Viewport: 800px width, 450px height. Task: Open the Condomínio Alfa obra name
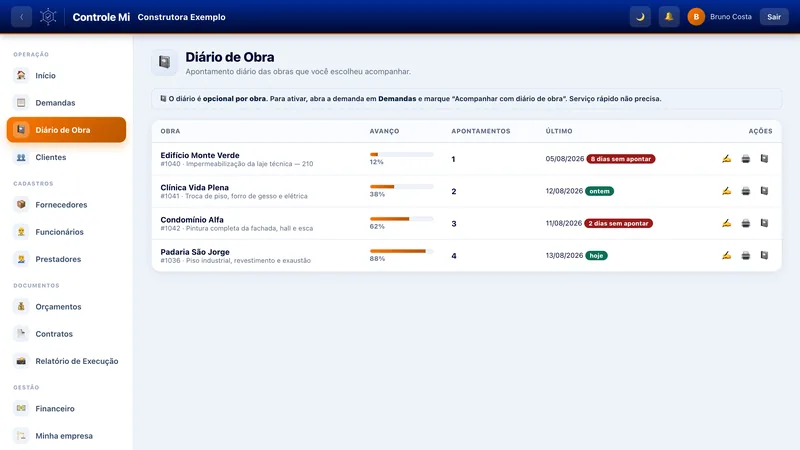(x=192, y=219)
